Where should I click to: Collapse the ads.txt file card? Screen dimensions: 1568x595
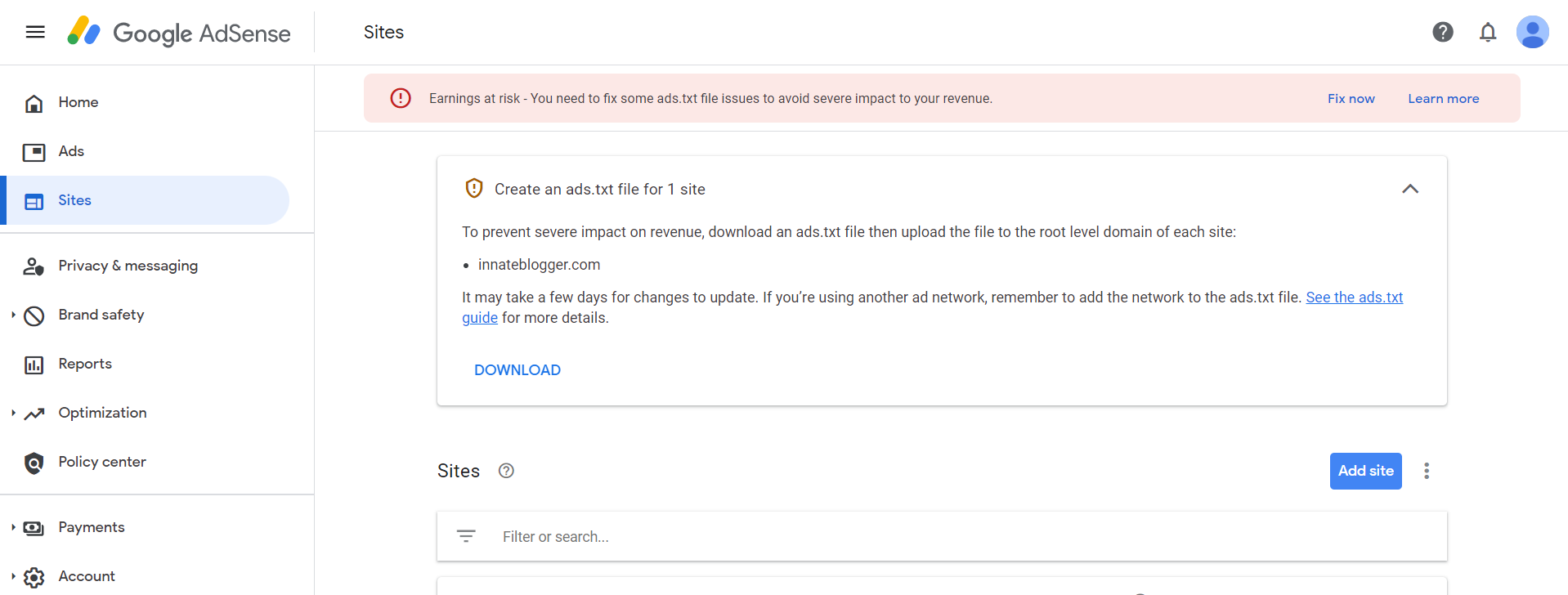[1409, 189]
